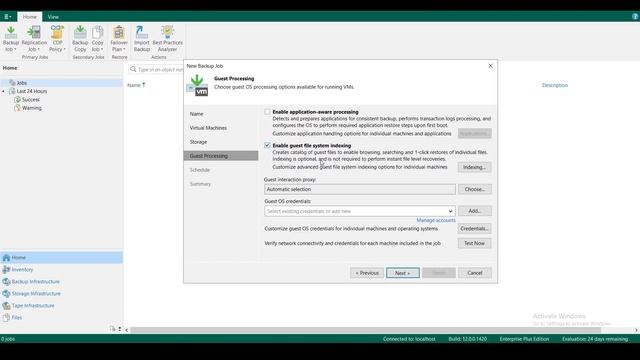The image size is (640, 360).
Task: Click the Success status icon in the tree
Action: tap(17, 100)
